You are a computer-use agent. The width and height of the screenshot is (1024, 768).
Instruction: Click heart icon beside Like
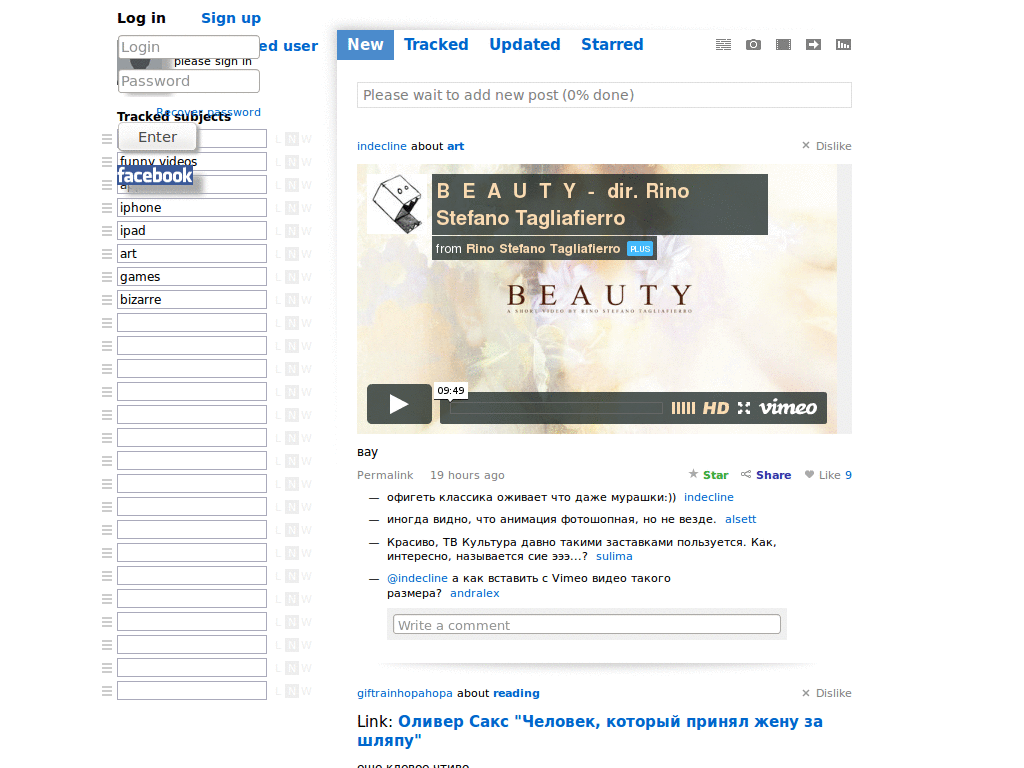click(x=809, y=475)
